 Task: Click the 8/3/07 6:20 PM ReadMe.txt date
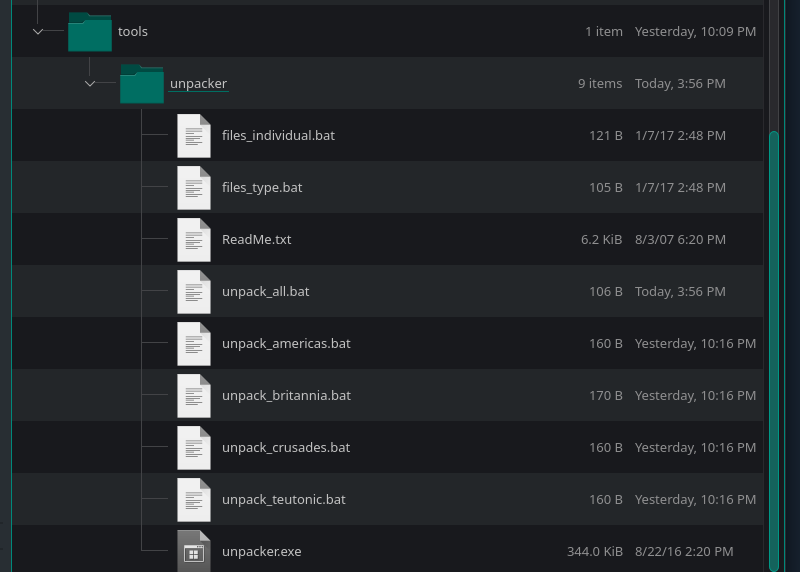[x=680, y=240]
